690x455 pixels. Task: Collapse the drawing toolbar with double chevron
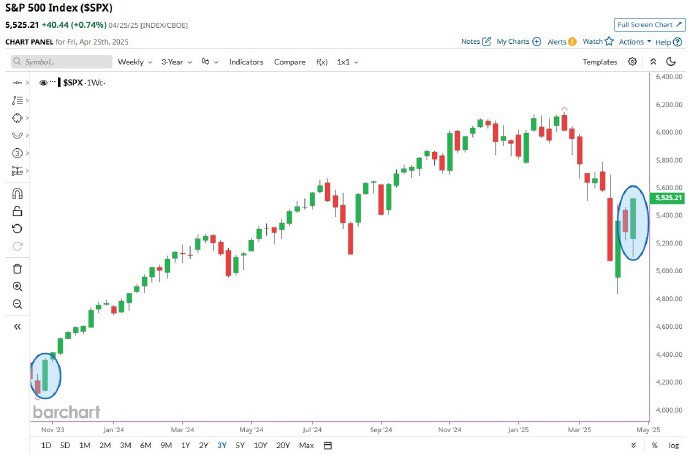point(17,327)
